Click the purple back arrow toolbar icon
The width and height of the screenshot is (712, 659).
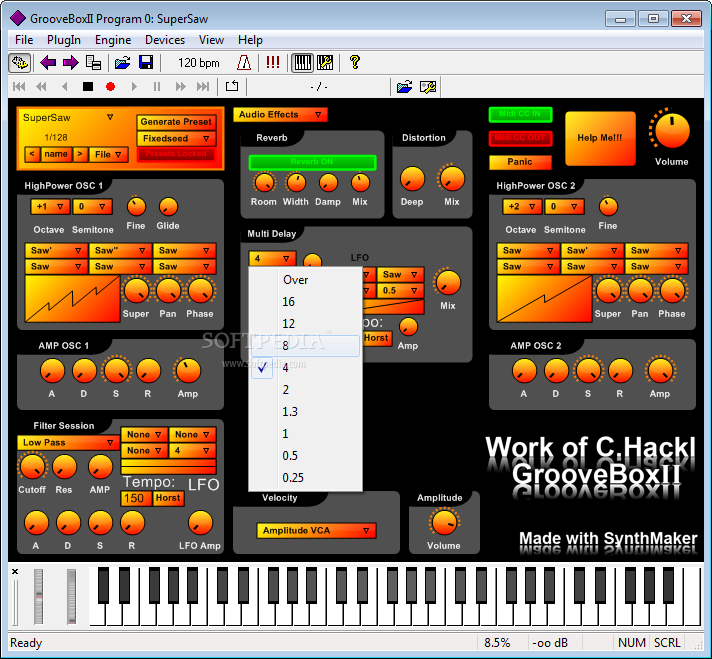point(48,63)
